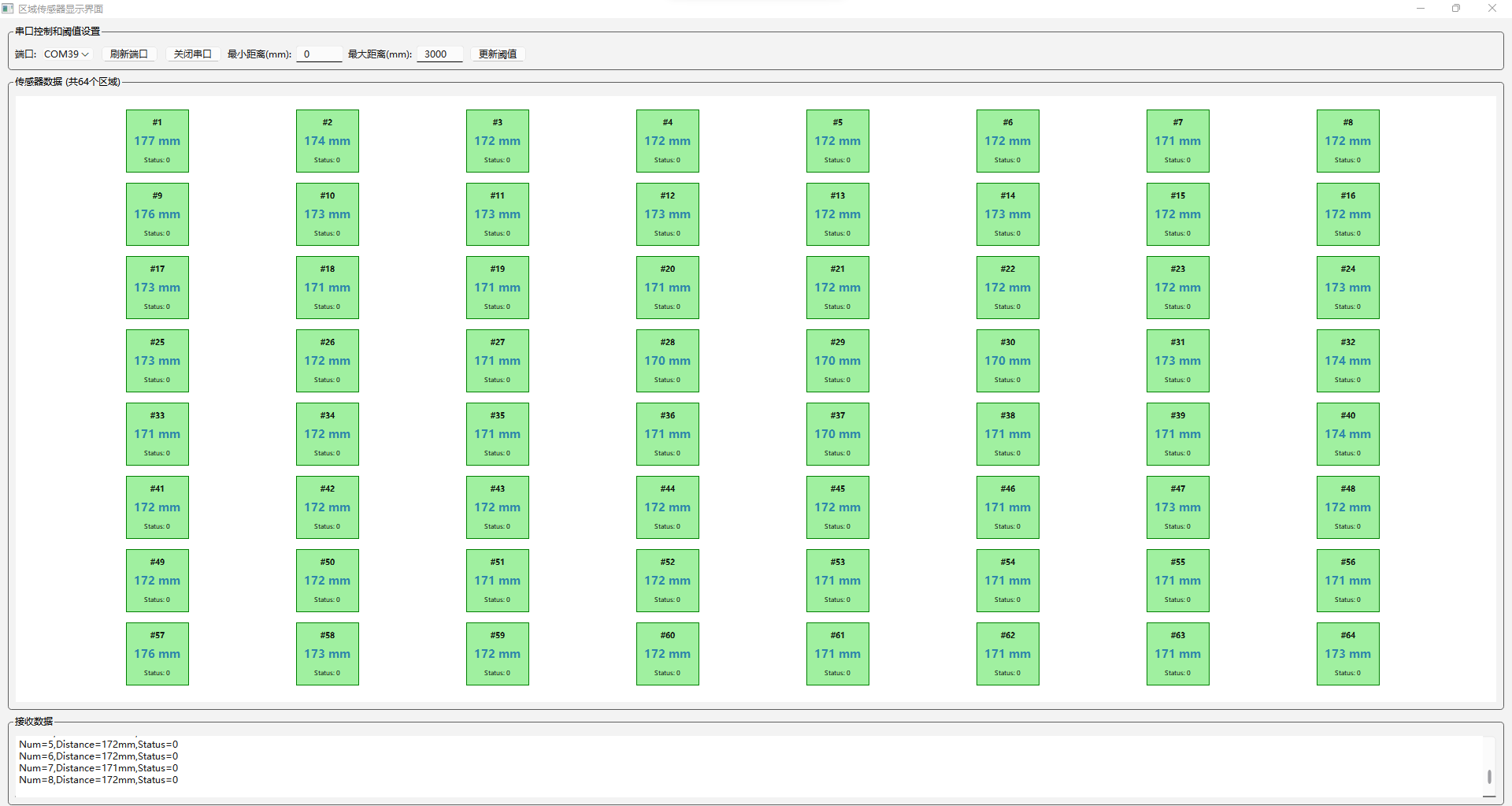Select sensor tile #49
The image size is (1512, 806).
click(x=157, y=581)
